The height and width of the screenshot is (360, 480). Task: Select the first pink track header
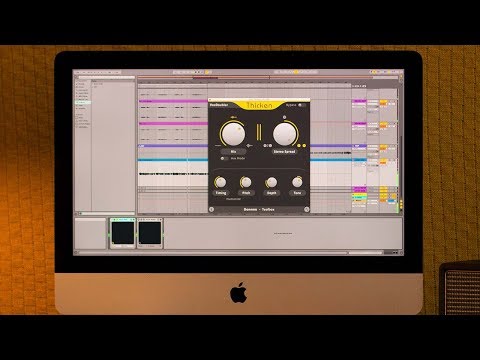click(359, 101)
